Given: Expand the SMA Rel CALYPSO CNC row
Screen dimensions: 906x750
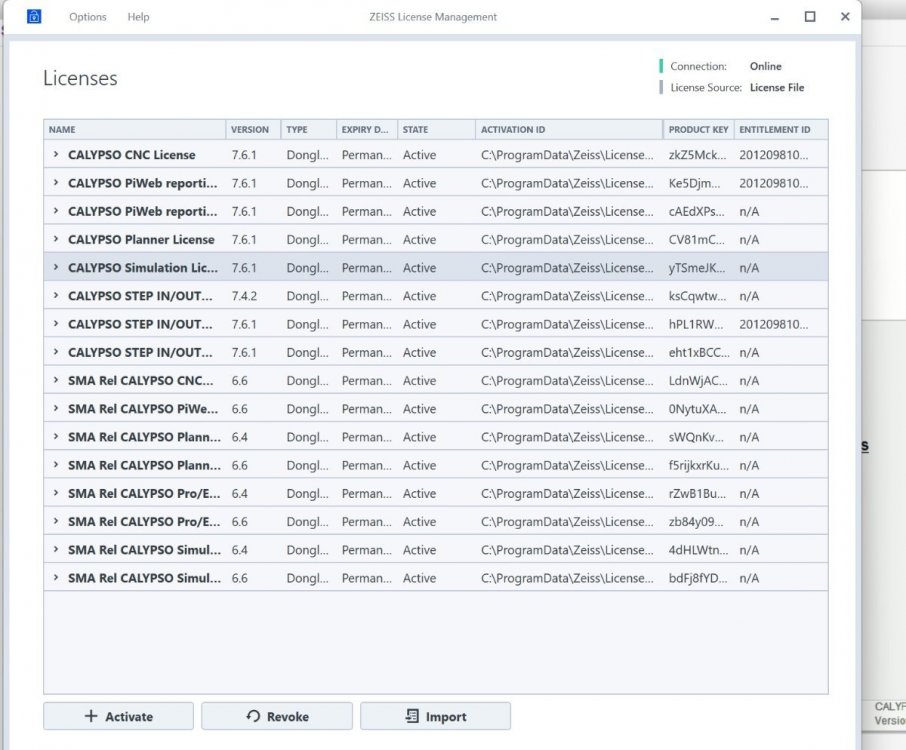Looking at the screenshot, I should click(x=56, y=381).
